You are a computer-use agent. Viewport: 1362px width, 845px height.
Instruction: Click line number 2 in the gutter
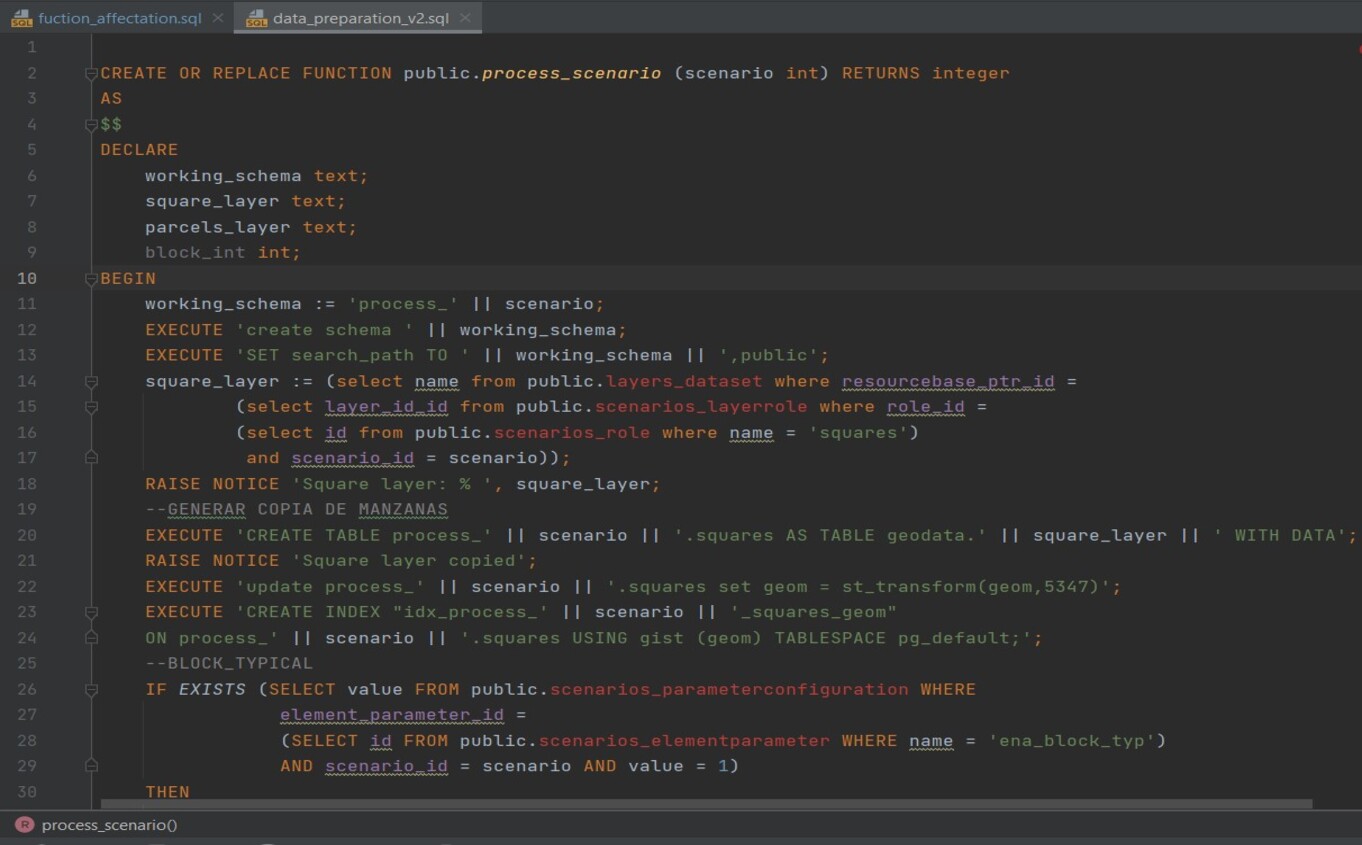pos(32,73)
